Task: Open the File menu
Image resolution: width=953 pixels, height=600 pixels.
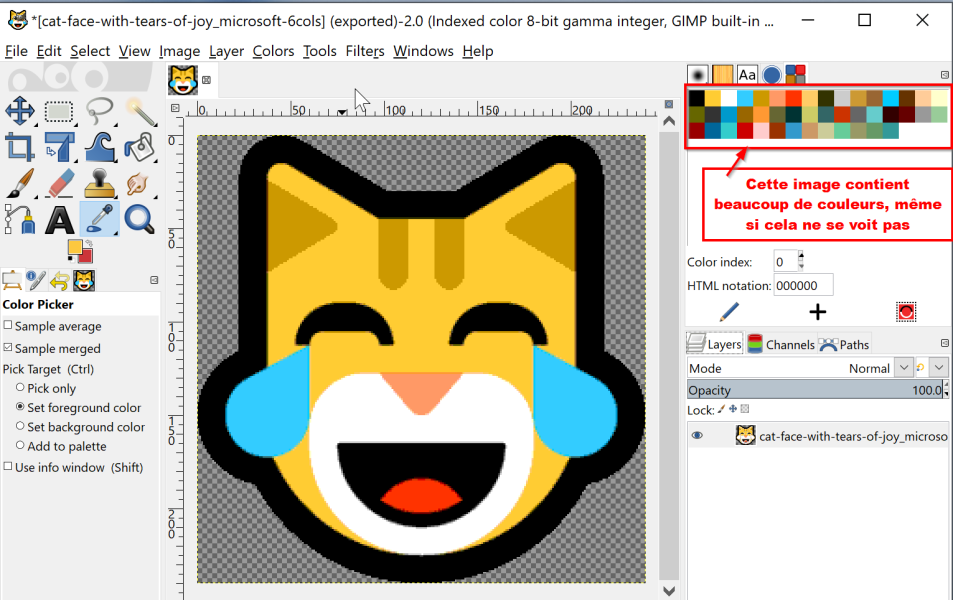Action: point(16,51)
